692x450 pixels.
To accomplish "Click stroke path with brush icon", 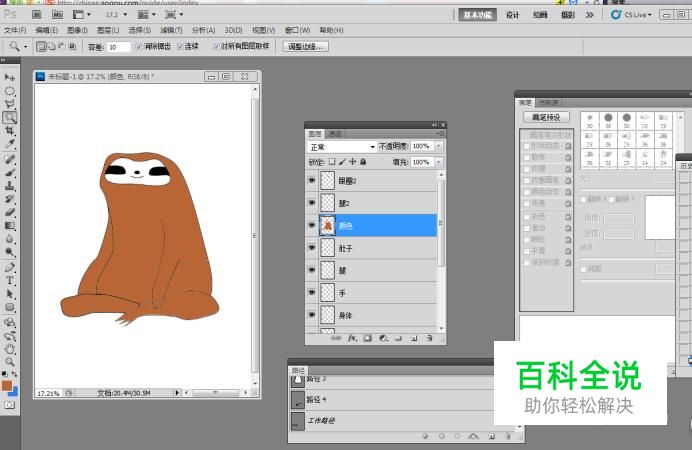I will 442,436.
